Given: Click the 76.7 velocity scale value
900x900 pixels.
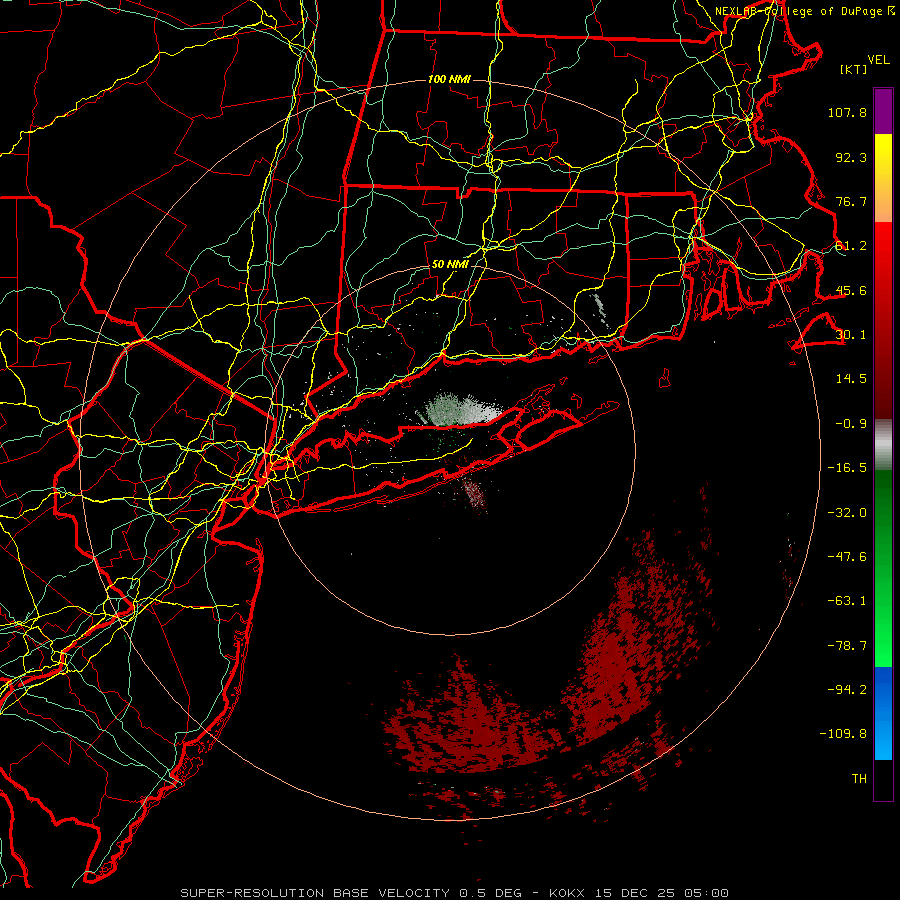Looking at the screenshot, I should [851, 201].
